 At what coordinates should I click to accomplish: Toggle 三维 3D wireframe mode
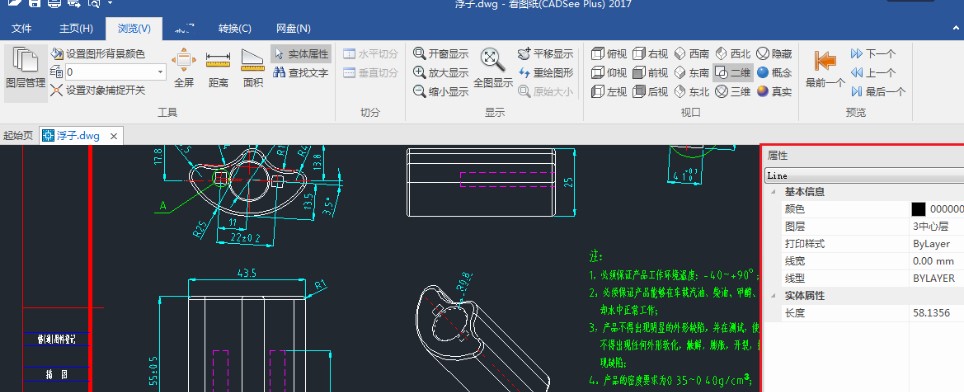(x=733, y=92)
